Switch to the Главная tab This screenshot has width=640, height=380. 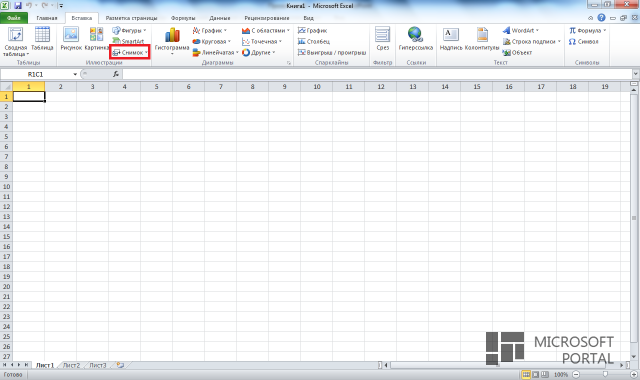47,18
